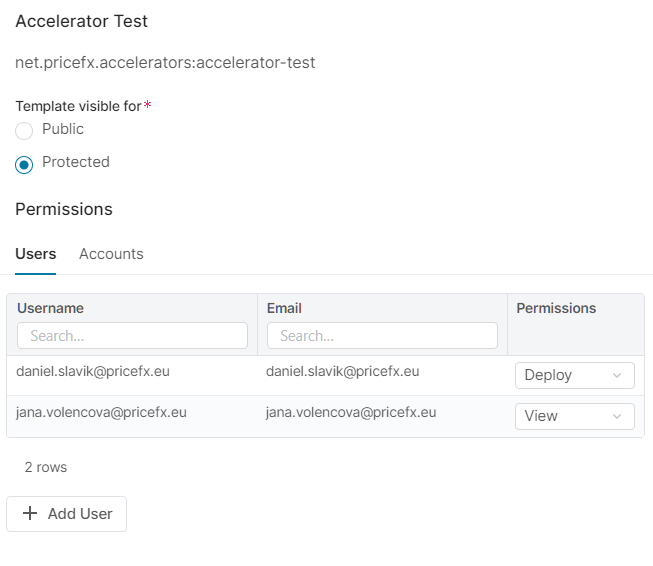
Task: Focus the Username search field
Action: click(x=132, y=336)
